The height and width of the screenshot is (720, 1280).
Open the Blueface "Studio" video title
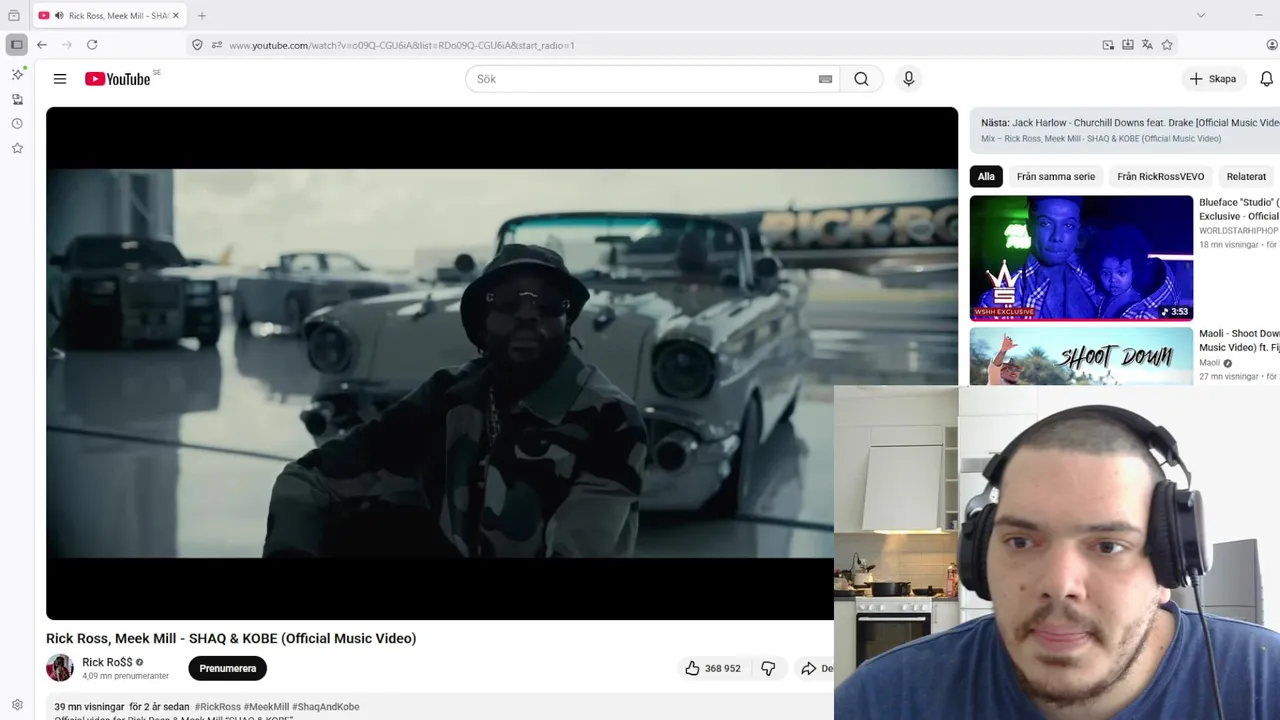[x=1239, y=209]
